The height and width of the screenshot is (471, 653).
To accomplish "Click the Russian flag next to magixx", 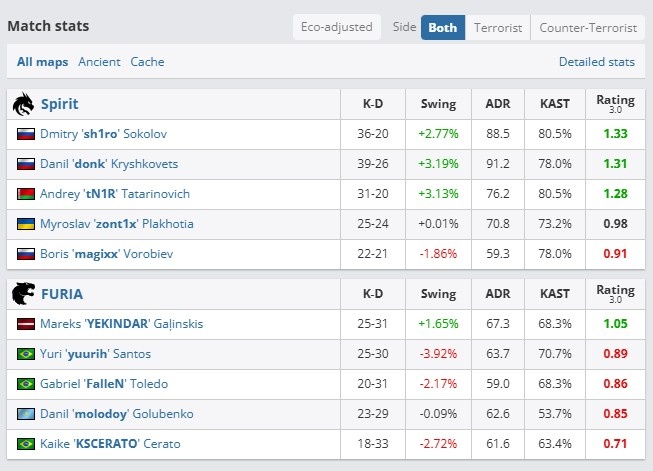I will (26, 254).
